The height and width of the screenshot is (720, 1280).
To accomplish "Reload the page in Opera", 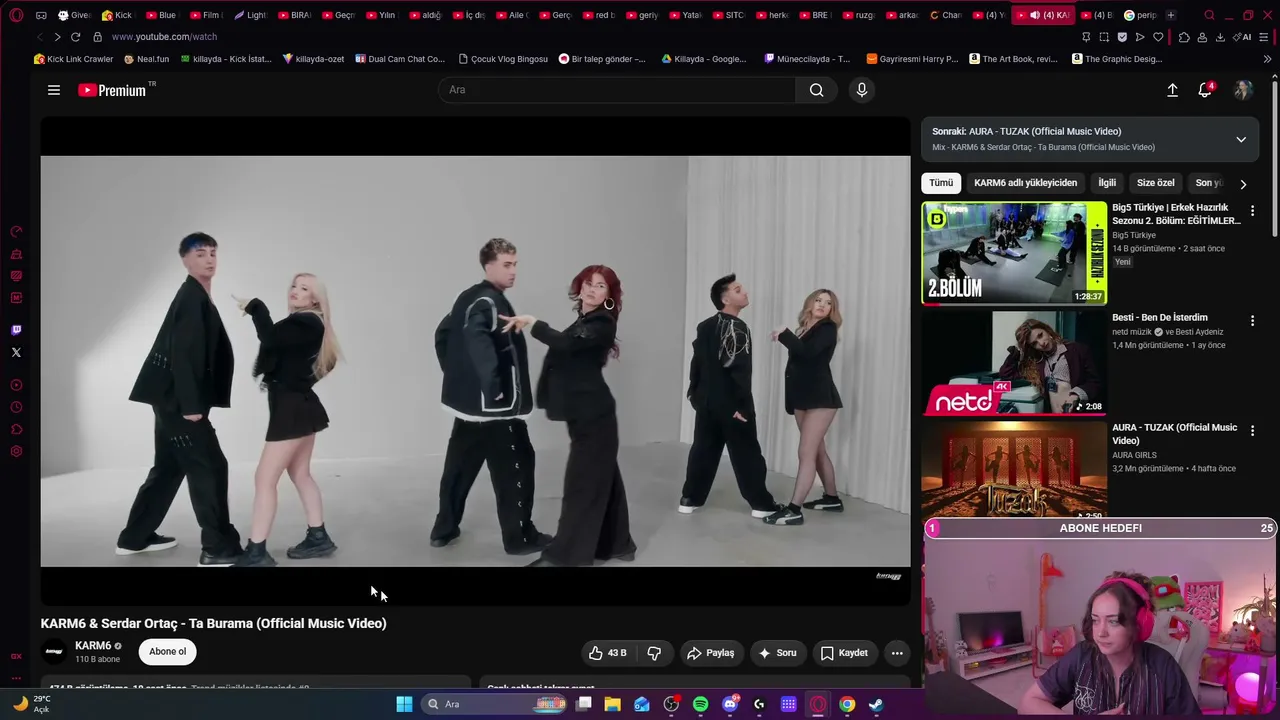I will coord(75,37).
